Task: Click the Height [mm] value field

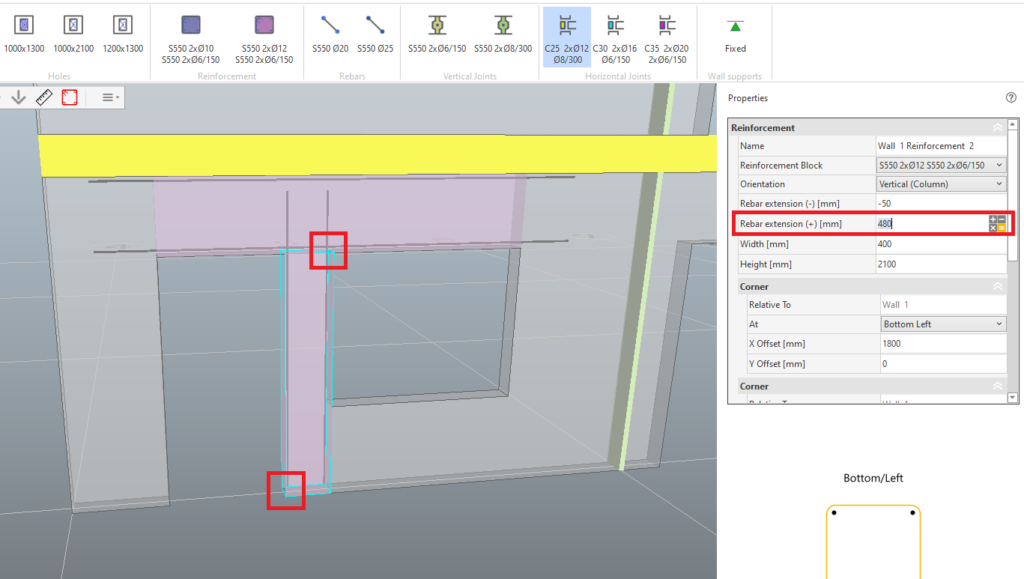Action: point(940,264)
